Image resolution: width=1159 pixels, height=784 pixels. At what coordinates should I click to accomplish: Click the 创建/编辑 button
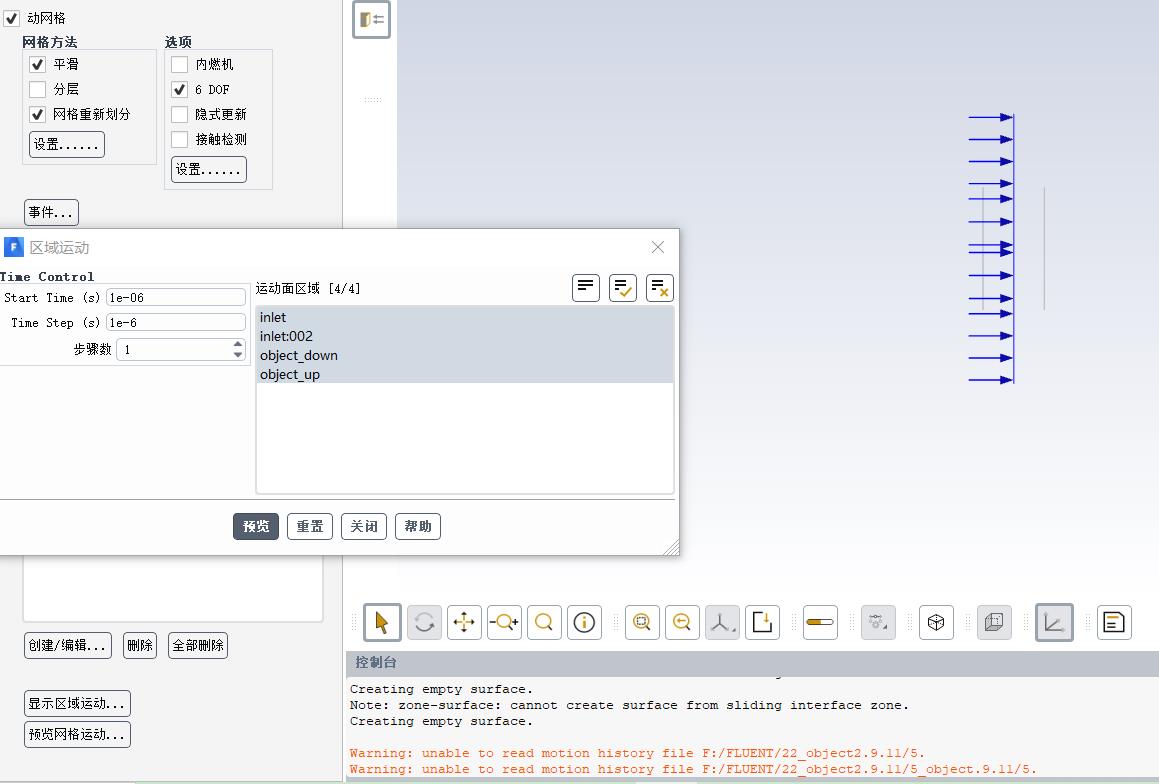68,645
